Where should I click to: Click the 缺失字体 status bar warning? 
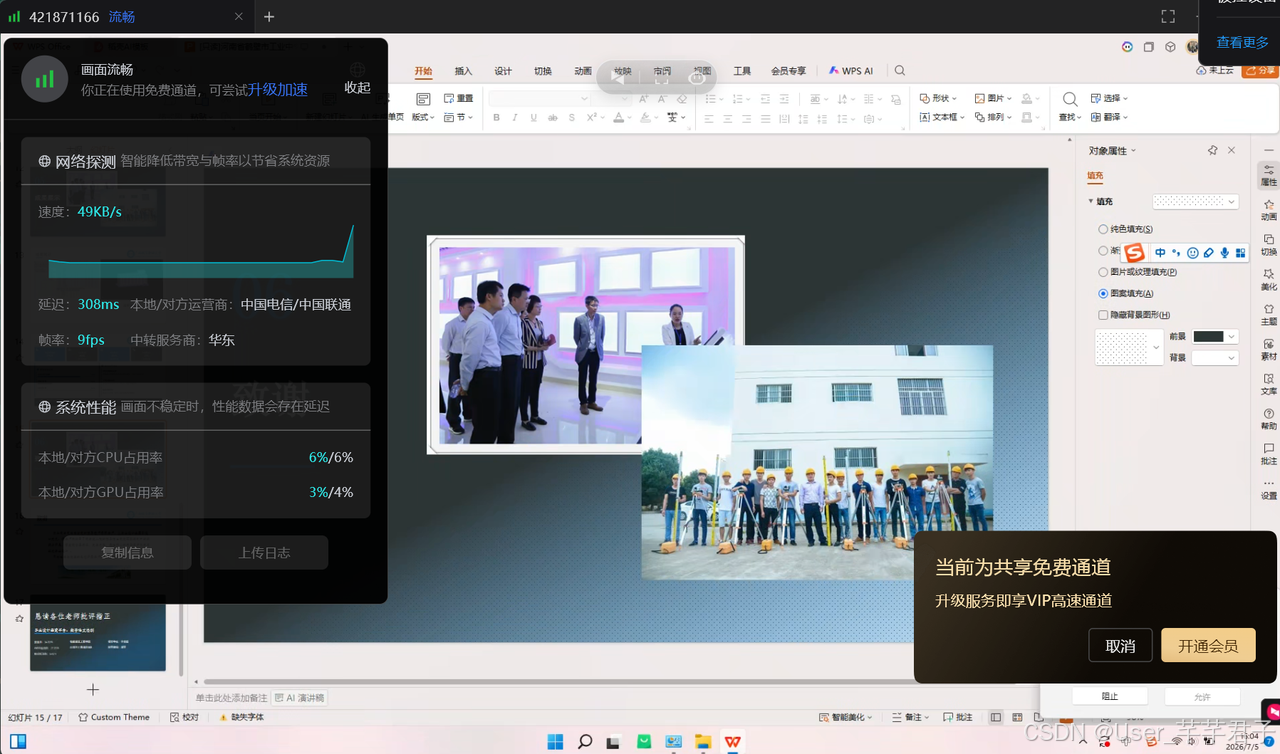pyautogui.click(x=241, y=717)
